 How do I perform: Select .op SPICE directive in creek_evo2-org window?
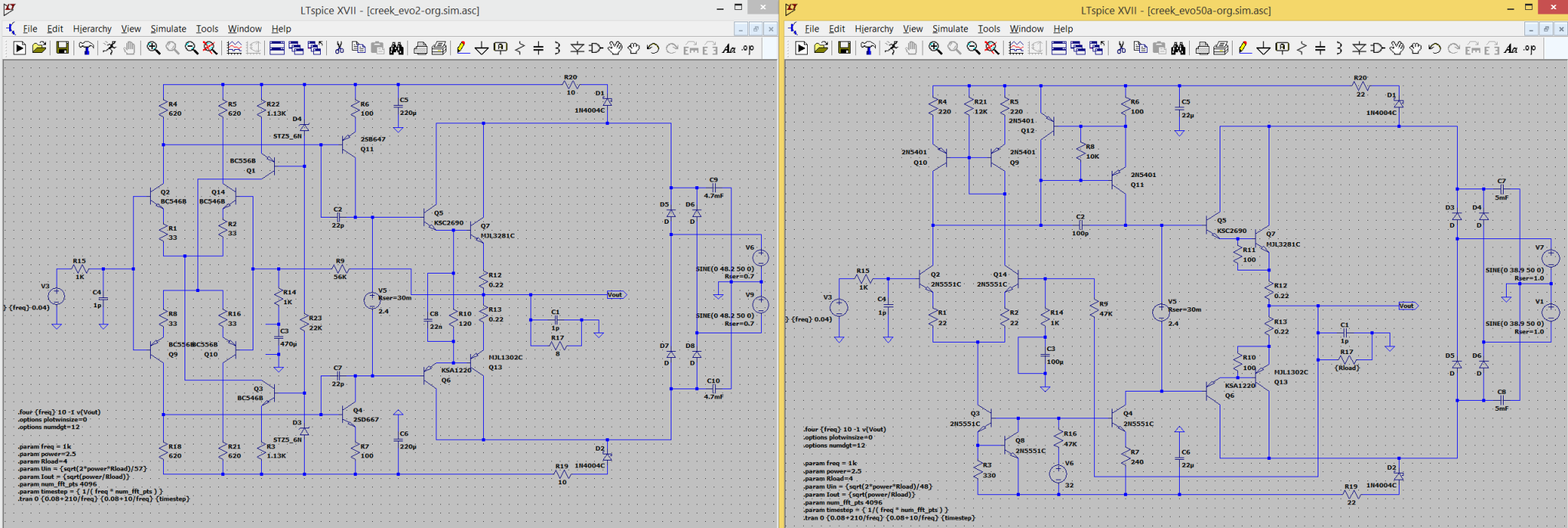[748, 48]
